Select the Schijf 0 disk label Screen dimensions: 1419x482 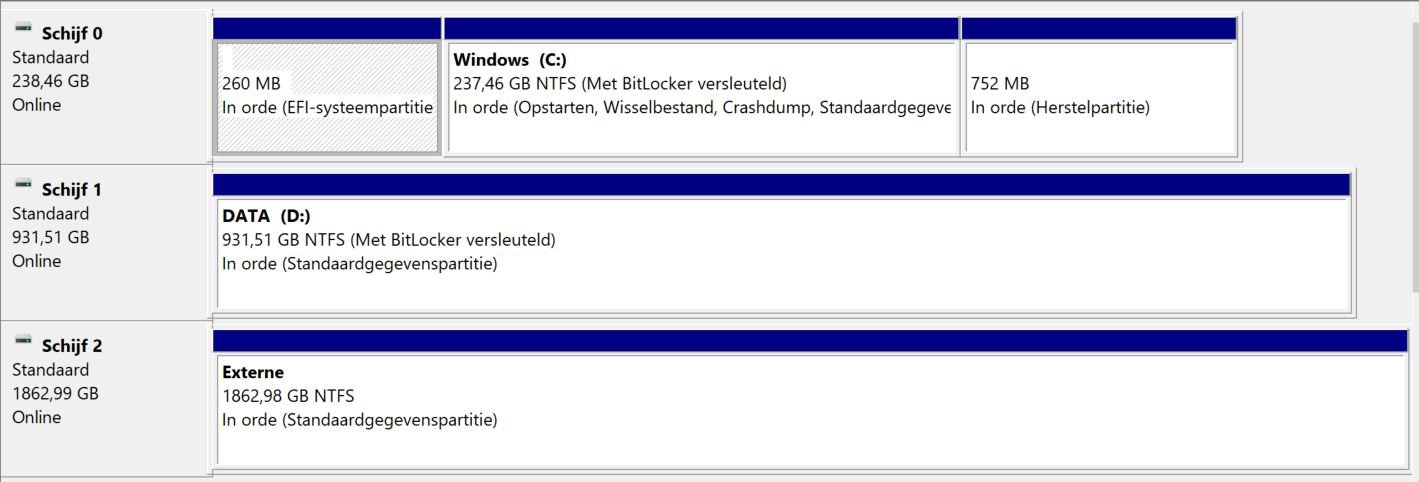click(71, 33)
